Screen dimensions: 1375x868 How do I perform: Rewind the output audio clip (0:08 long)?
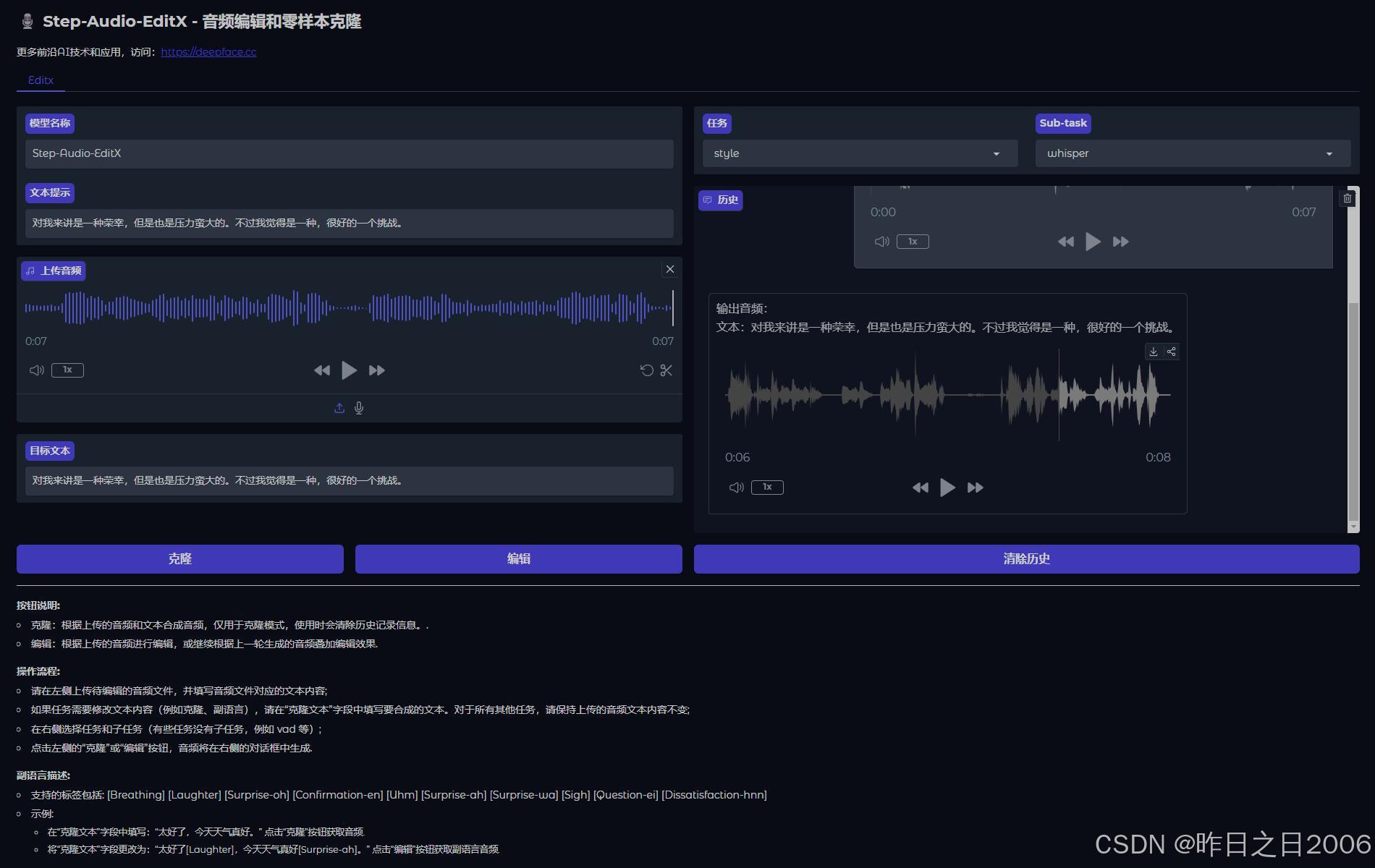coord(921,488)
